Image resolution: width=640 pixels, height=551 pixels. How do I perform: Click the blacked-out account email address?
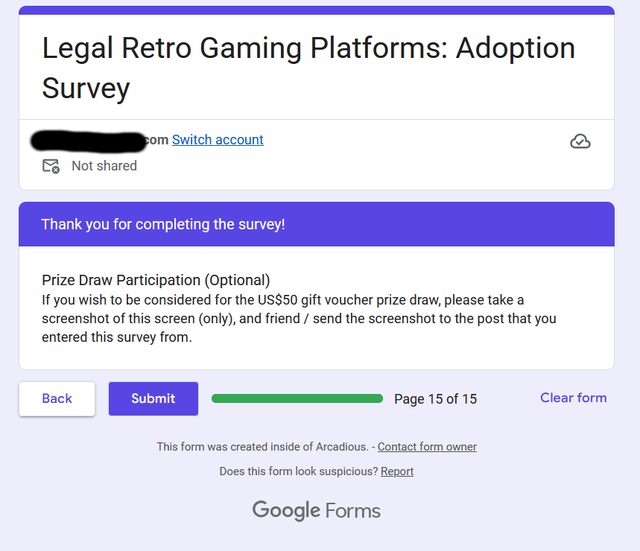click(x=89, y=141)
